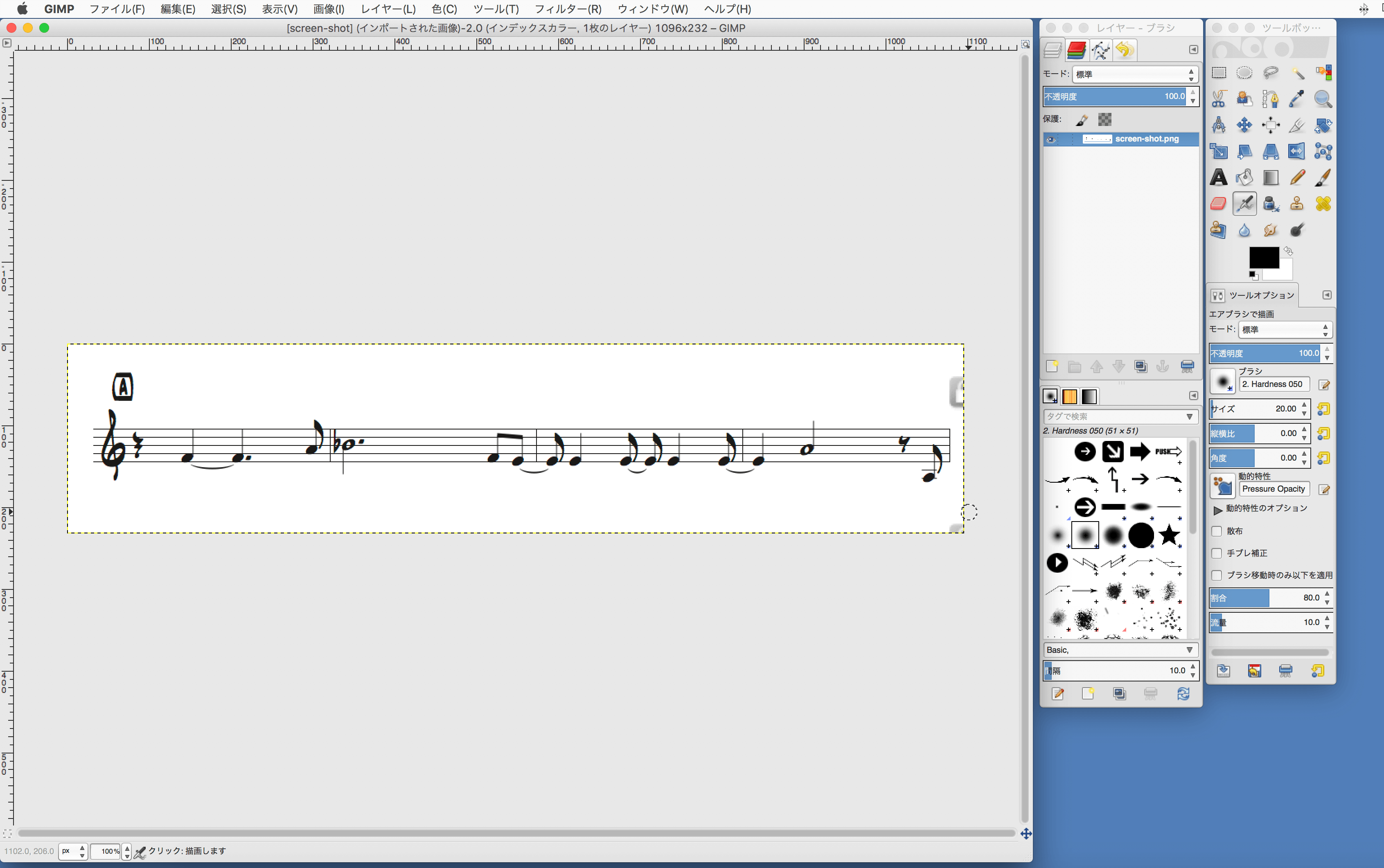Viewport: 1384px width, 868px height.
Task: Select the Text tool
Action: point(1219,178)
